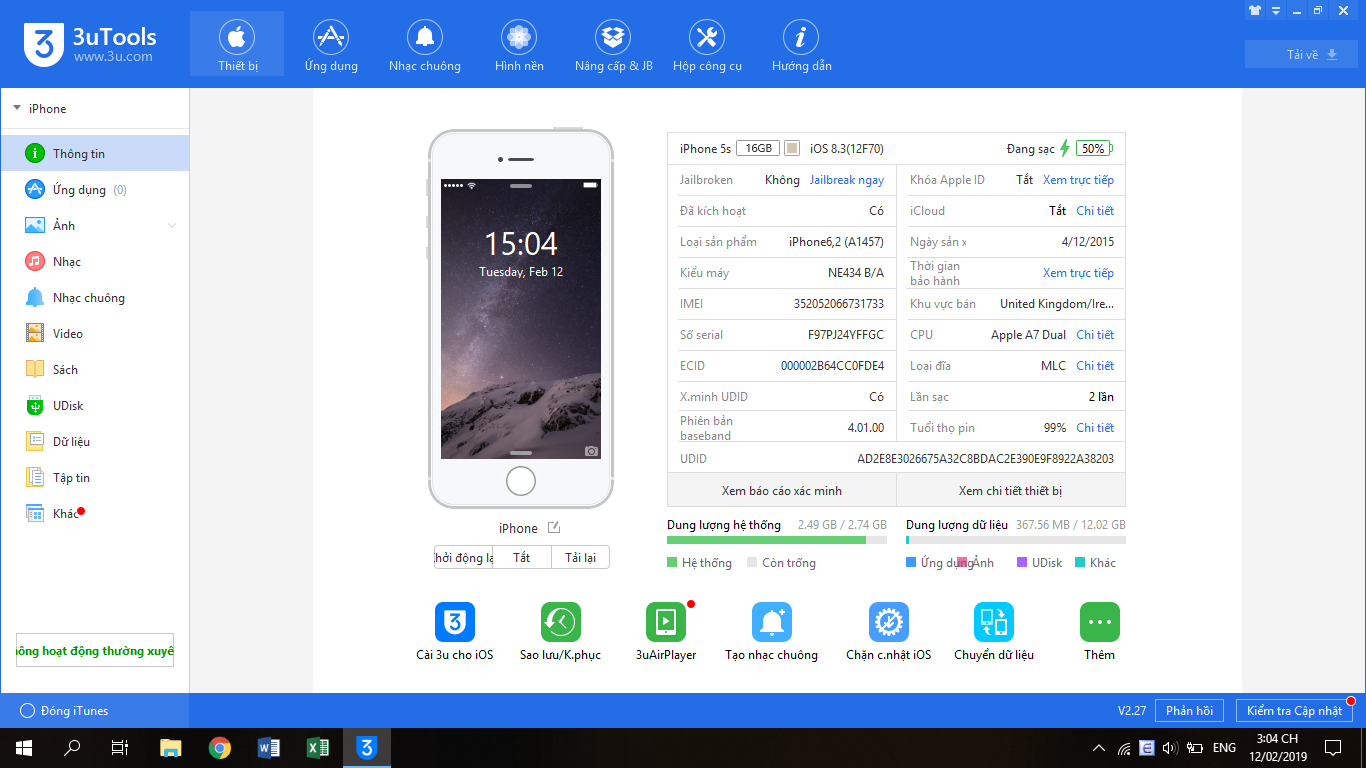Open Tạo nhạc chuông ringtone maker
Image resolution: width=1366 pixels, height=768 pixels.
772,622
